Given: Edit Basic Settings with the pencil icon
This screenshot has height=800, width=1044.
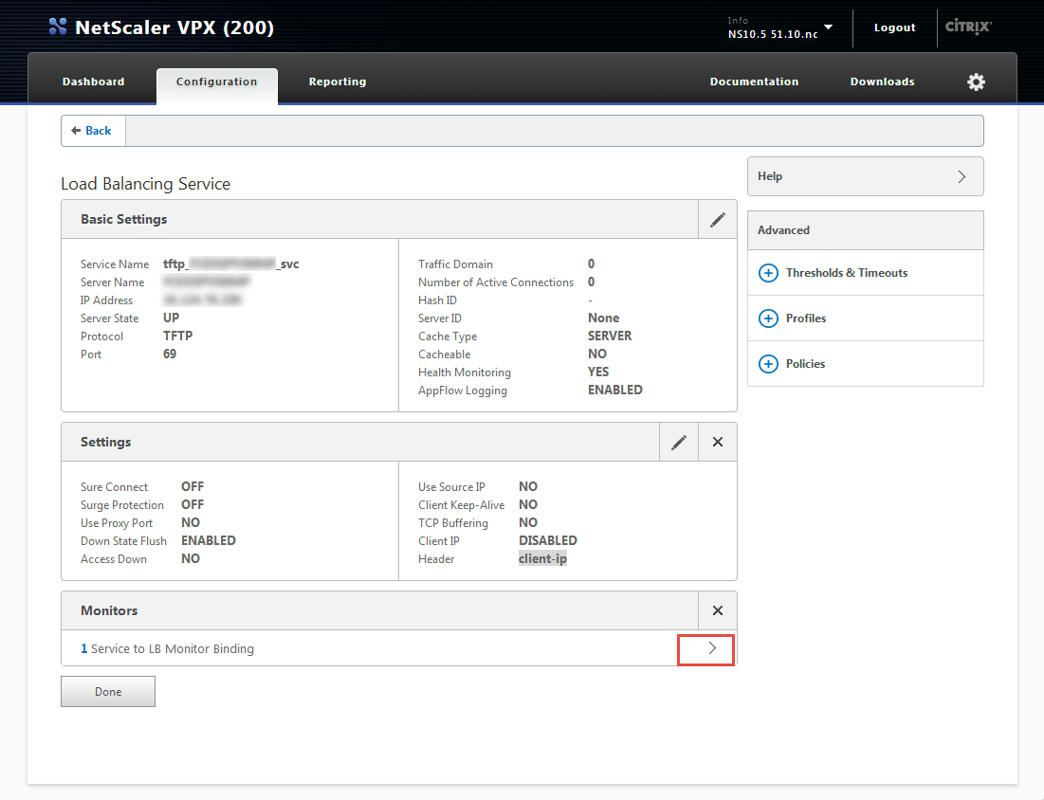Looking at the screenshot, I should pyautogui.click(x=717, y=220).
